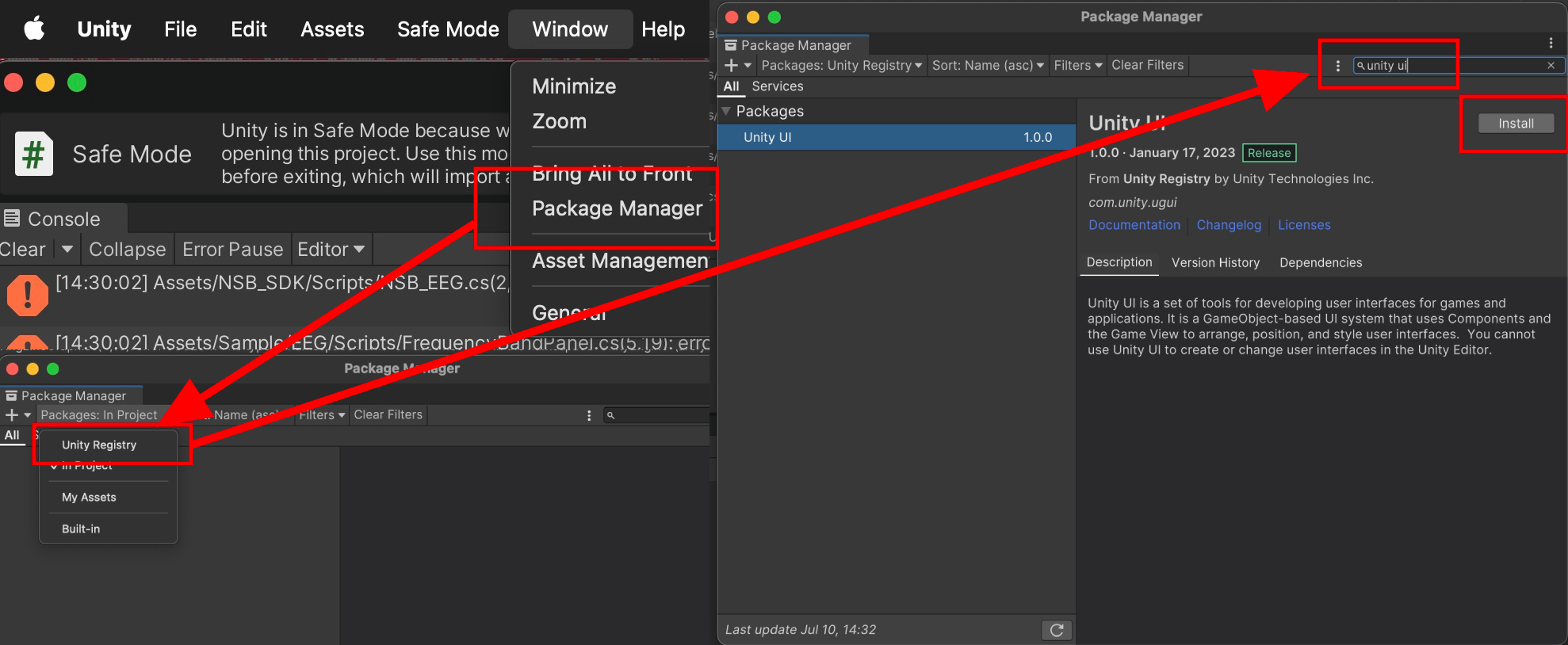Focus search field in lower Package Manager
Viewport: 1568px width, 645px height.
click(656, 415)
